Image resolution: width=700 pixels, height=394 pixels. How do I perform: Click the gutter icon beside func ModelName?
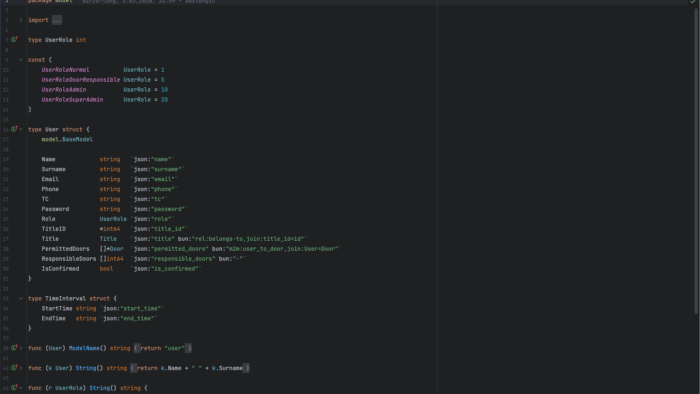tap(14, 348)
